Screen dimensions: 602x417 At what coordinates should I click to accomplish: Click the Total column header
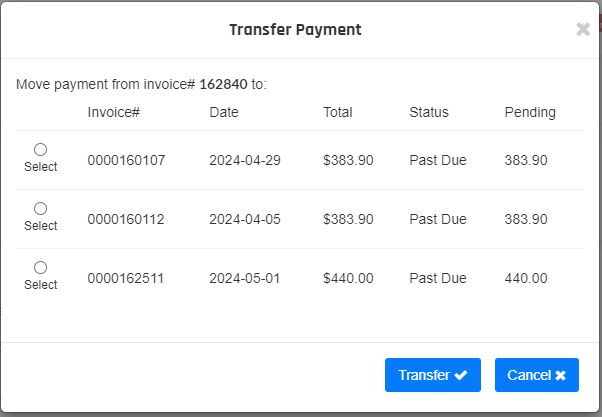tap(337, 112)
